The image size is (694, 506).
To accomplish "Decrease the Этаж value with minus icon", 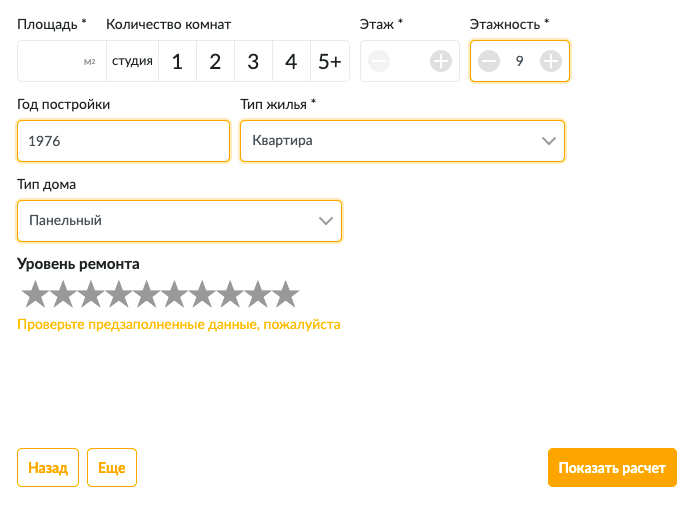I will coord(379,62).
